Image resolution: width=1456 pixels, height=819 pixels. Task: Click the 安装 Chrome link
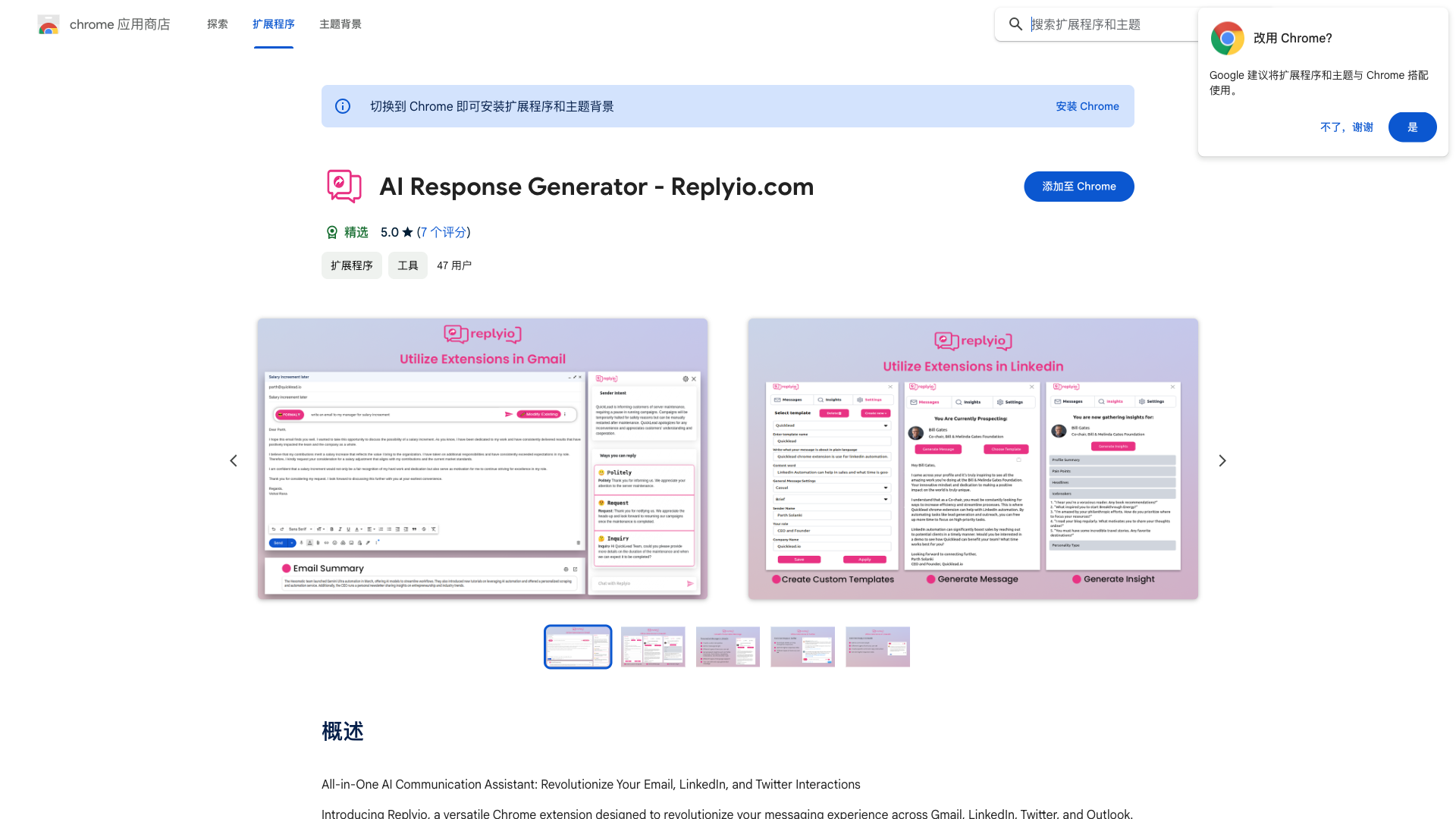pos(1087,106)
